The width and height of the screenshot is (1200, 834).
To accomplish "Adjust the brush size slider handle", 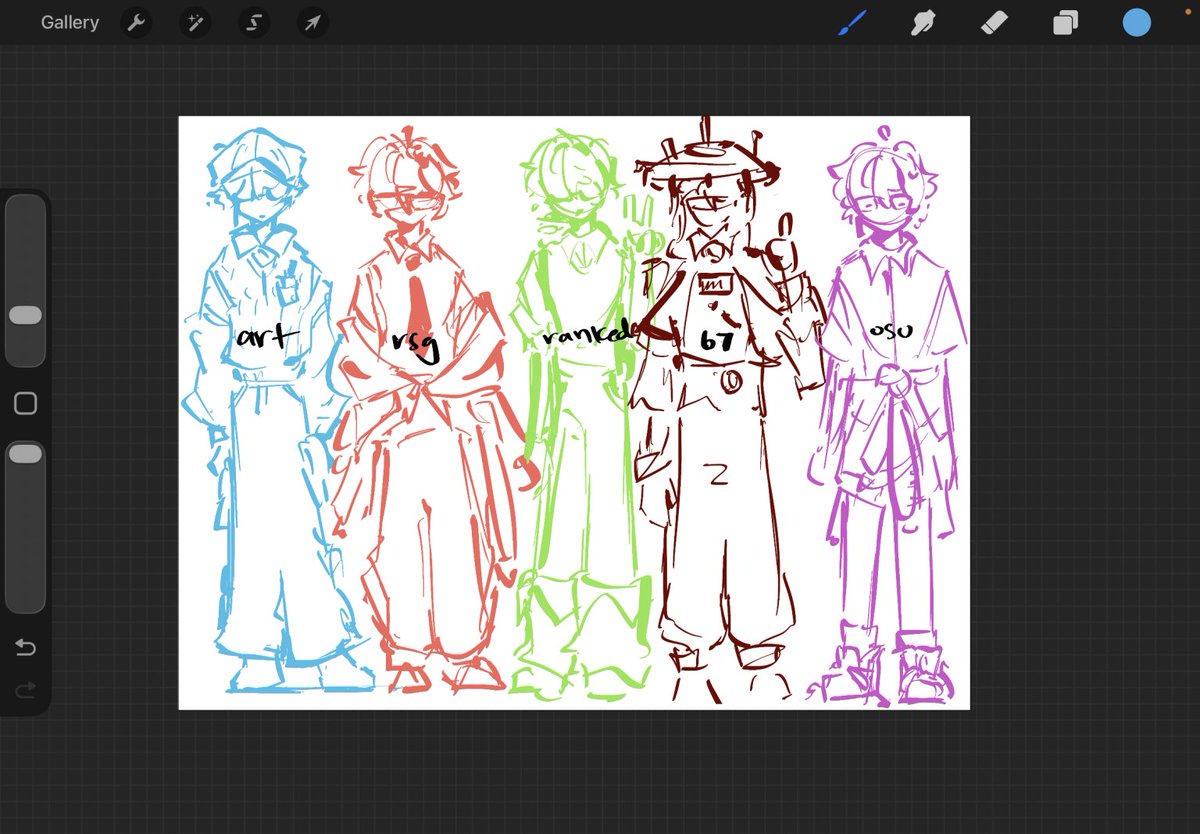I will point(25,315).
